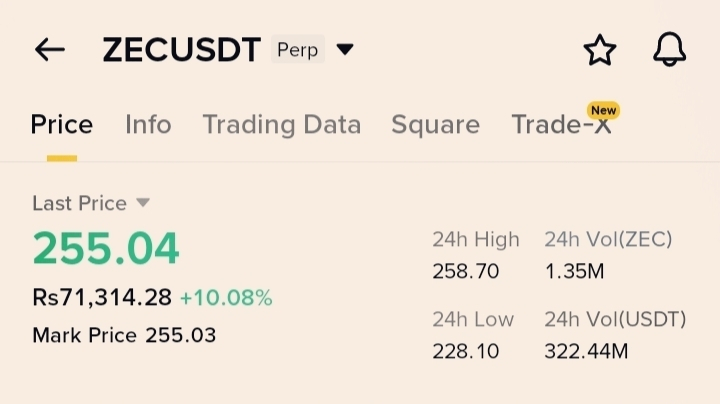This screenshot has width=720, height=404.
Task: Tap the Rs71,314.28 converted price
Action: tap(101, 298)
